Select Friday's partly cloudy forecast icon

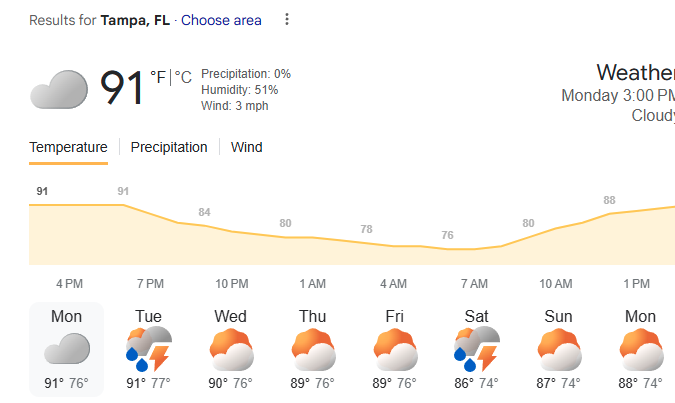coord(394,349)
